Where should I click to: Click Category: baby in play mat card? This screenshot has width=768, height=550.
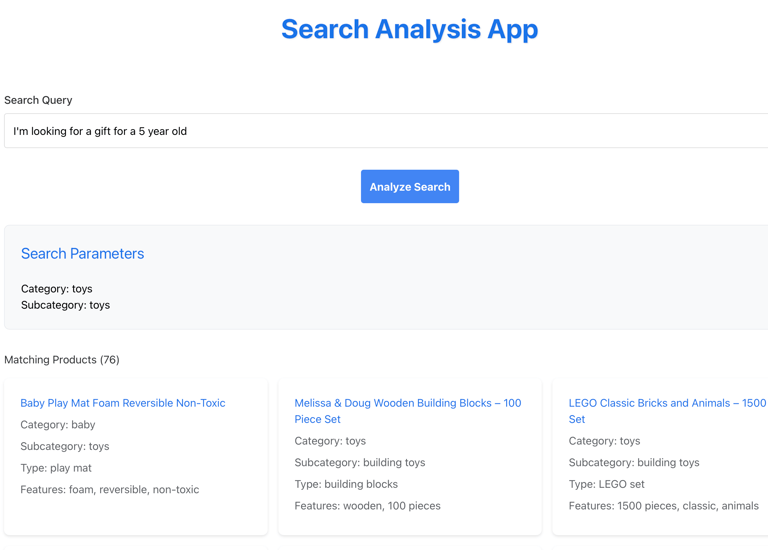pyautogui.click(x=58, y=425)
